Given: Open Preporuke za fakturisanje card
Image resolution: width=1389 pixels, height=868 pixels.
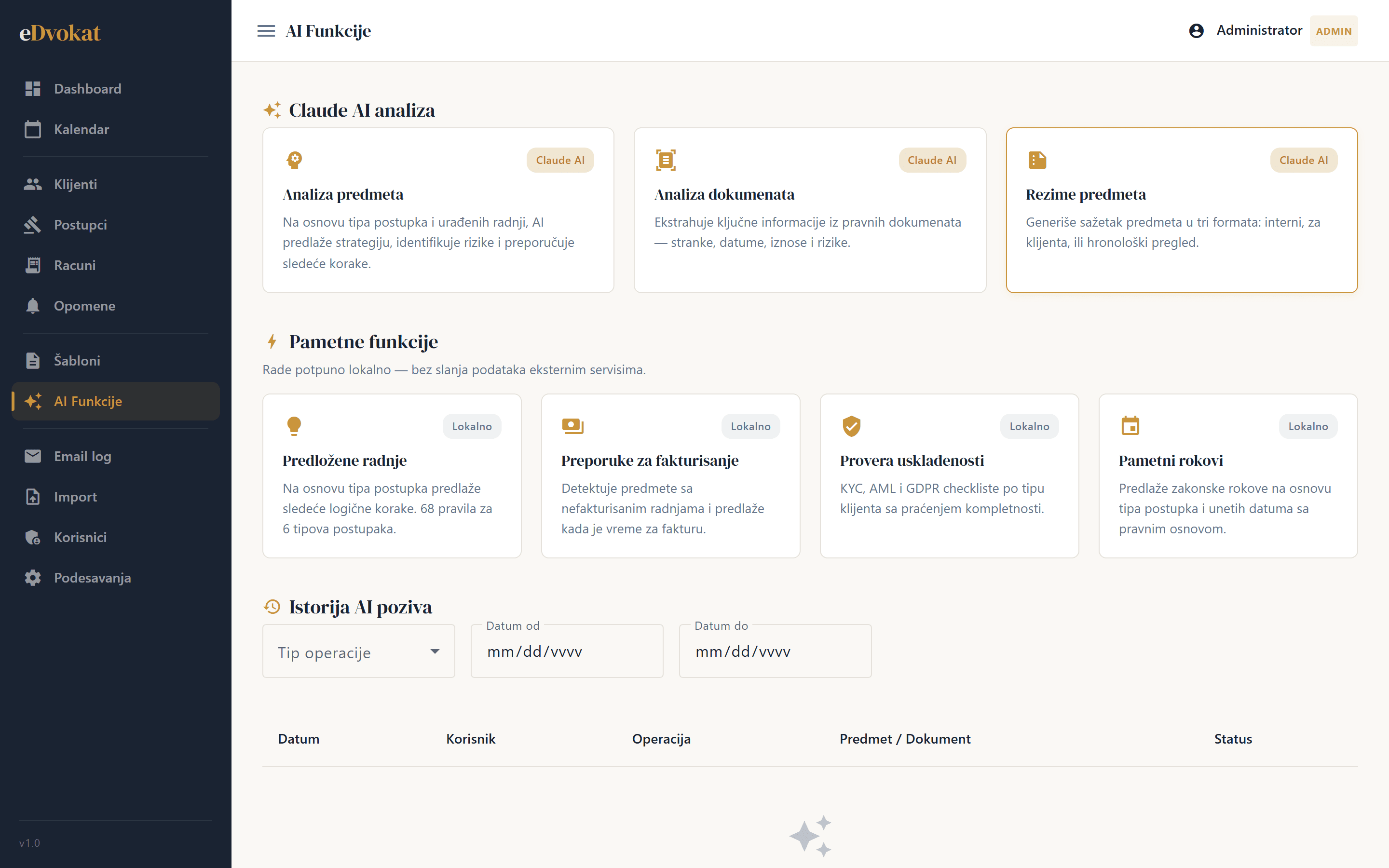Looking at the screenshot, I should (670, 476).
